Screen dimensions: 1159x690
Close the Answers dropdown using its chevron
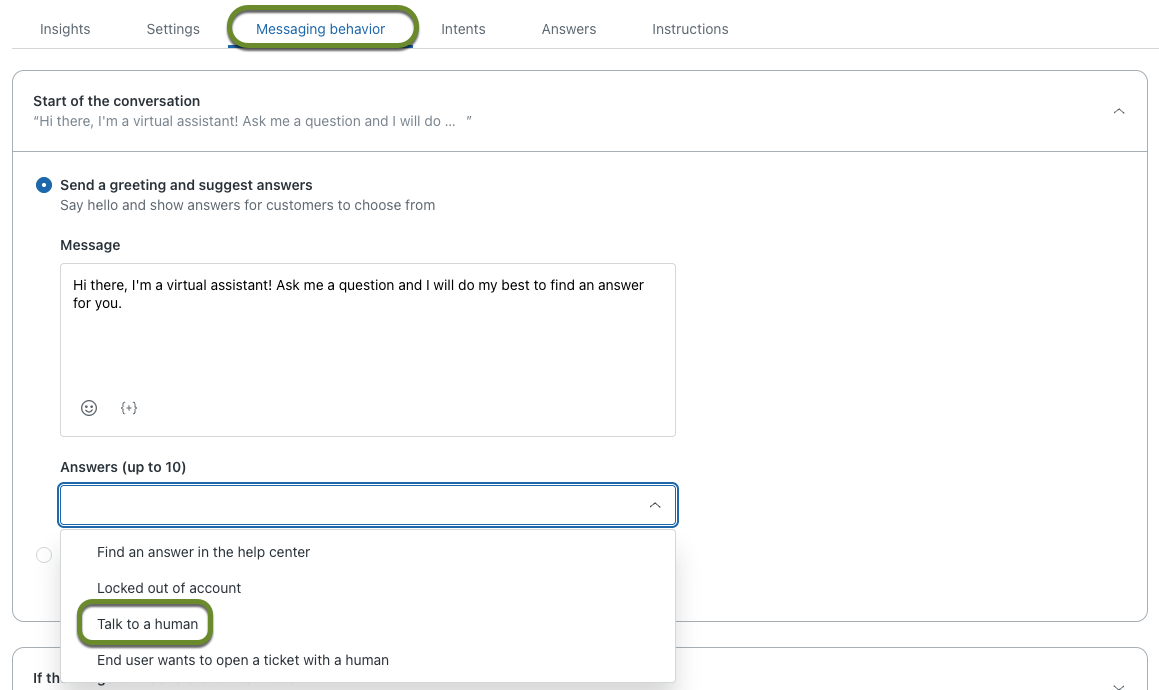tap(655, 506)
